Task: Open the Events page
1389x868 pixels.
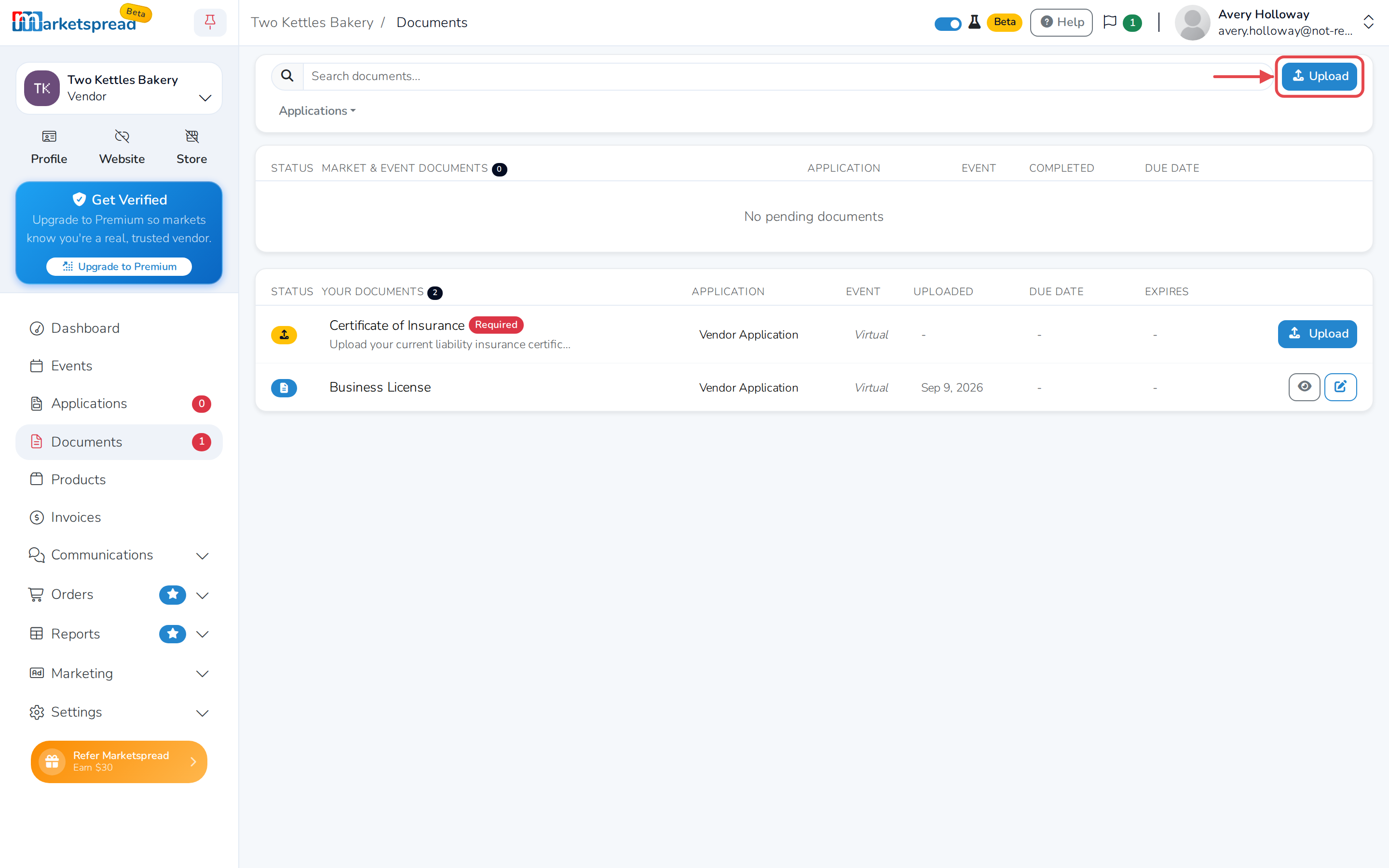Action: pos(119,366)
